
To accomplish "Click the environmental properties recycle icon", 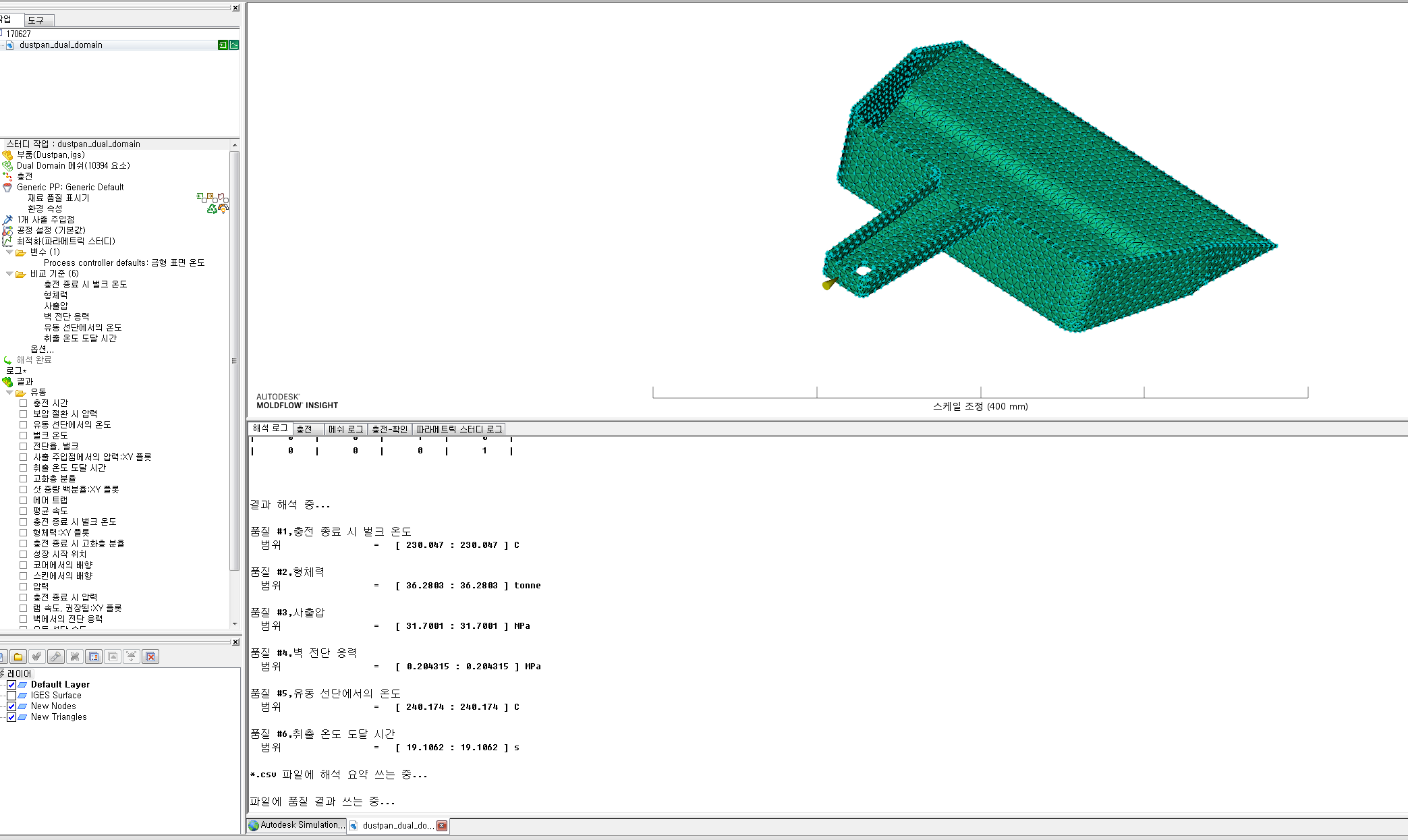I will [x=212, y=209].
